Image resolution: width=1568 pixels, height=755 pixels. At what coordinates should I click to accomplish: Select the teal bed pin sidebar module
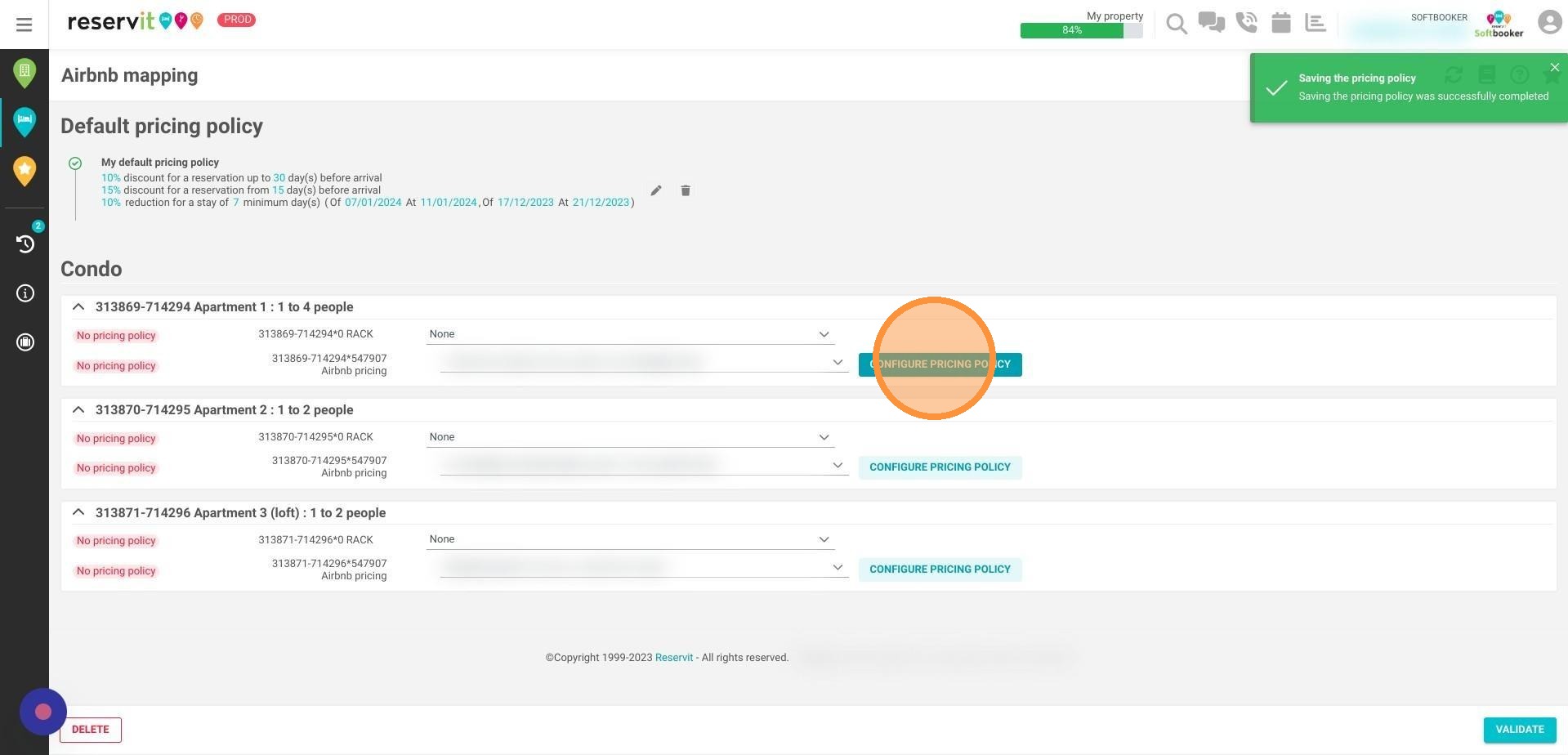click(25, 123)
